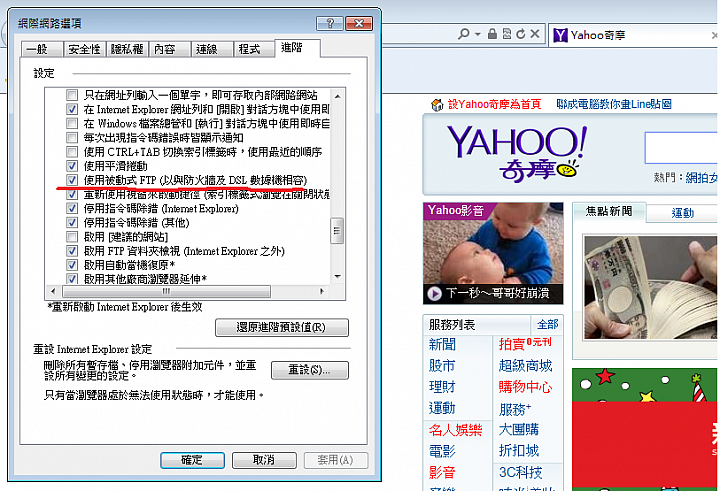720x491 pixels.
Task: Uncheck 啟用自動當機復原 checkbox
Action: 72,265
